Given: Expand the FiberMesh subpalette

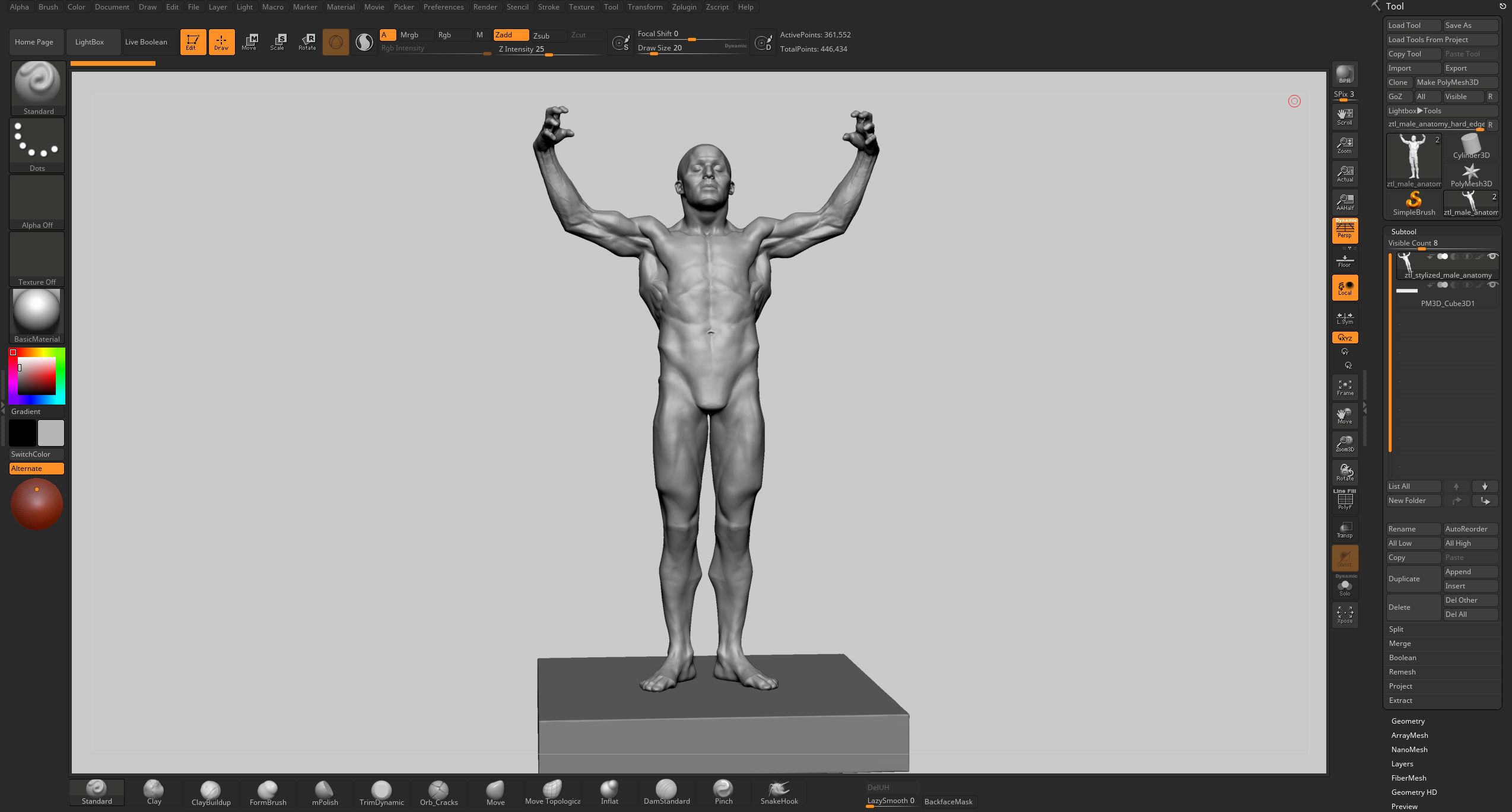Looking at the screenshot, I should point(1409,778).
